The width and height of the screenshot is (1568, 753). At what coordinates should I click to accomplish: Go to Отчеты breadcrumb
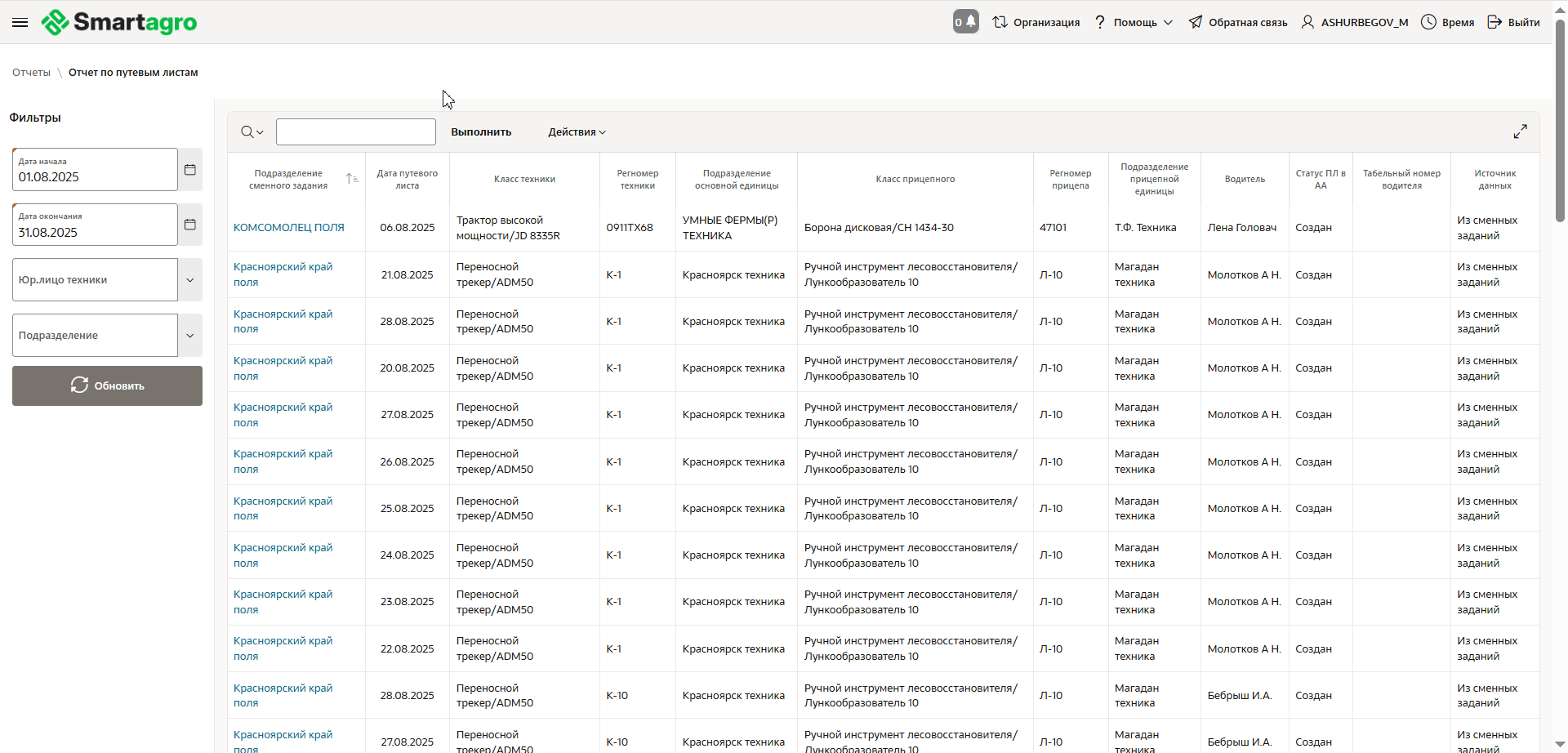31,73
